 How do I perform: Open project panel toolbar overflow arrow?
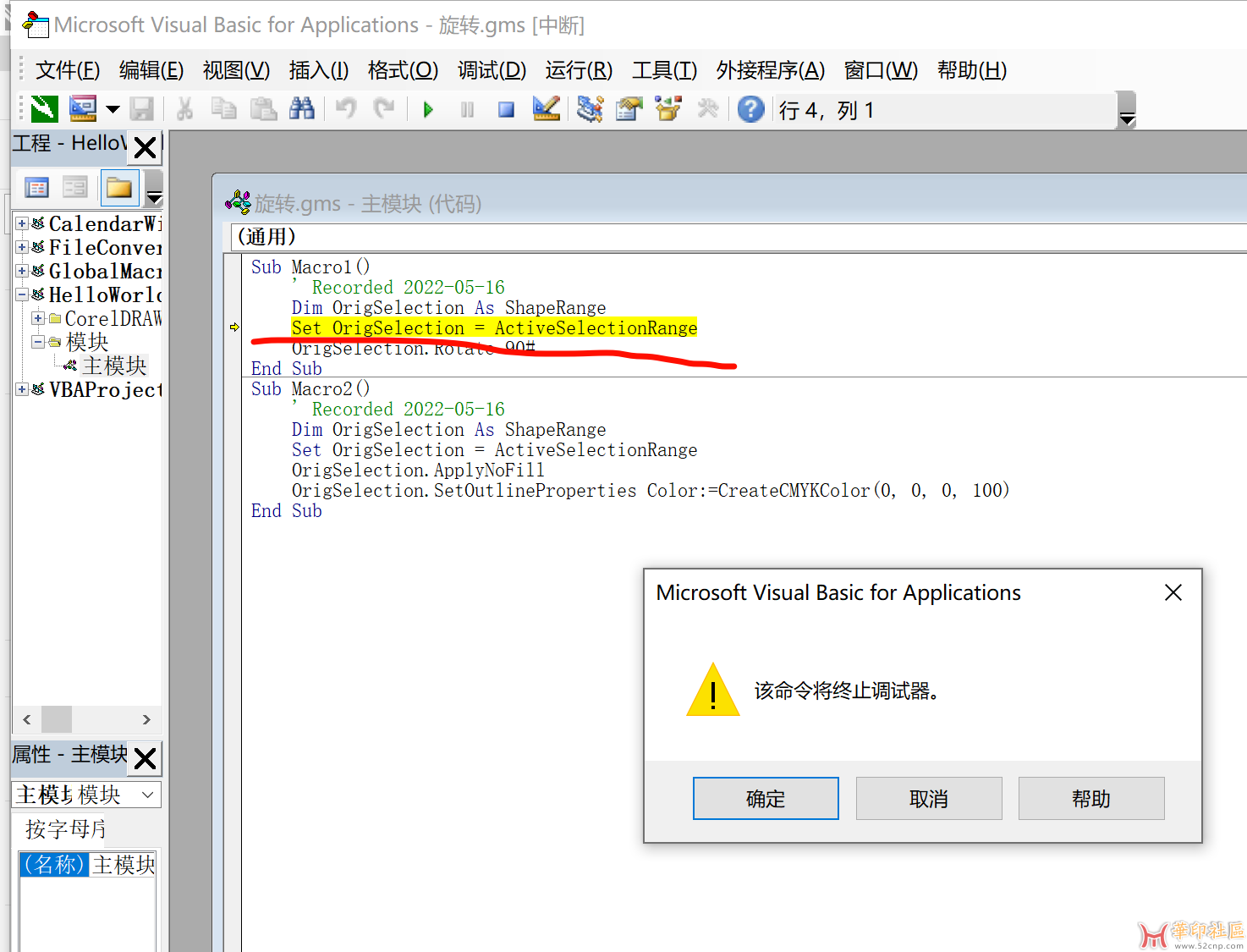pos(154,189)
